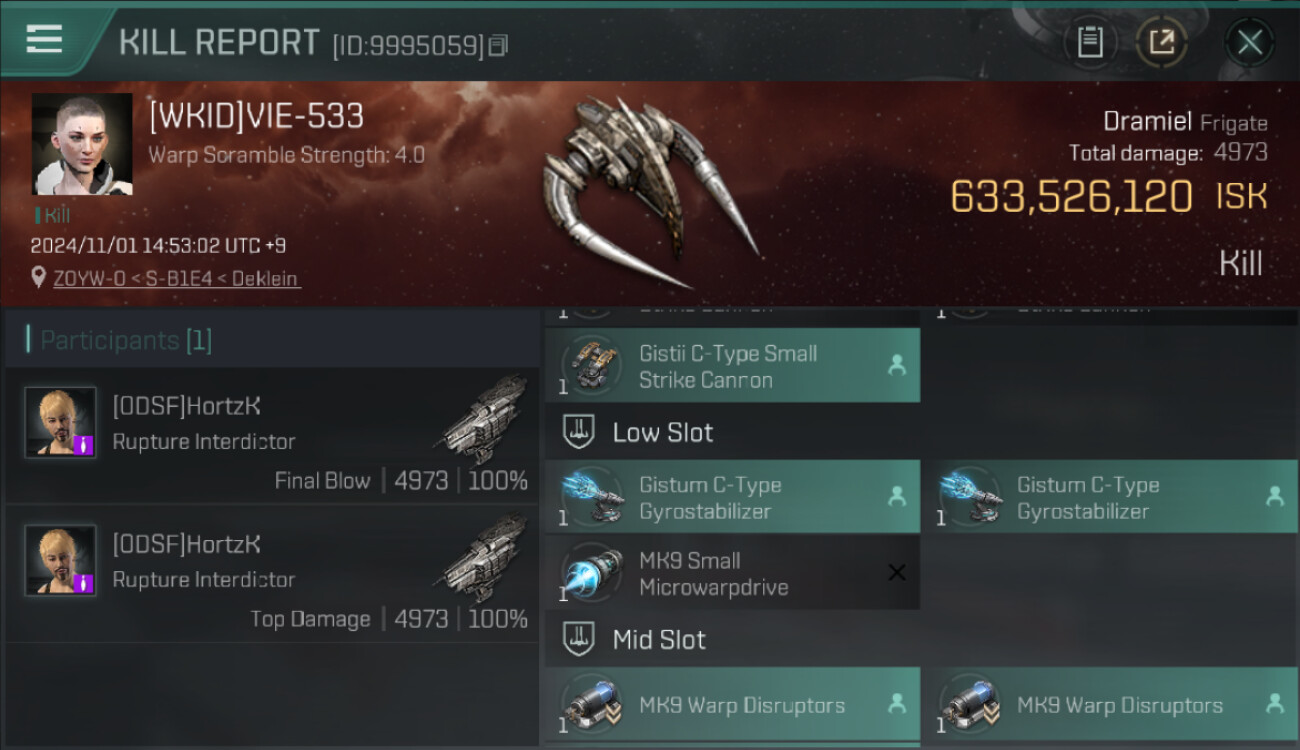
Task: Click the X mark on MK9 Small Microwarpdrive
Action: (897, 573)
